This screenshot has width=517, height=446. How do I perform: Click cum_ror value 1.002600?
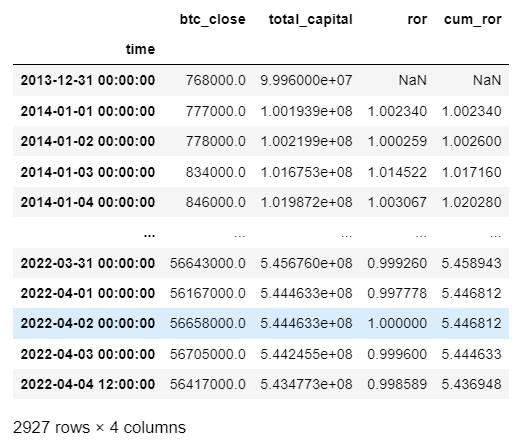pos(471,141)
